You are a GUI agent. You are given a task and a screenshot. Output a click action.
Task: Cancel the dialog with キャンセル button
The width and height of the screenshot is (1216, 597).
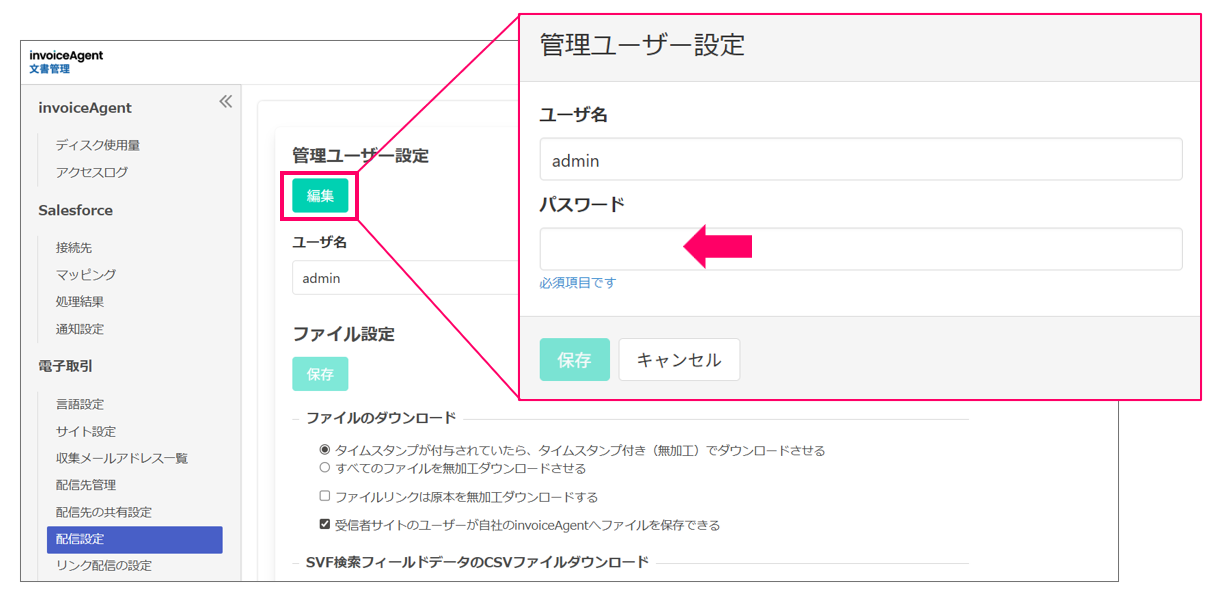tap(679, 360)
